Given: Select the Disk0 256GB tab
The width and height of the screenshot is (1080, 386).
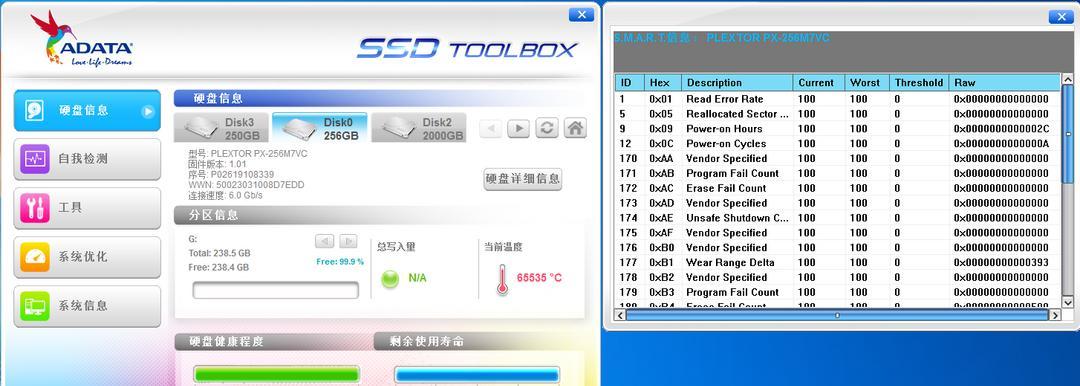Looking at the screenshot, I should [320, 128].
